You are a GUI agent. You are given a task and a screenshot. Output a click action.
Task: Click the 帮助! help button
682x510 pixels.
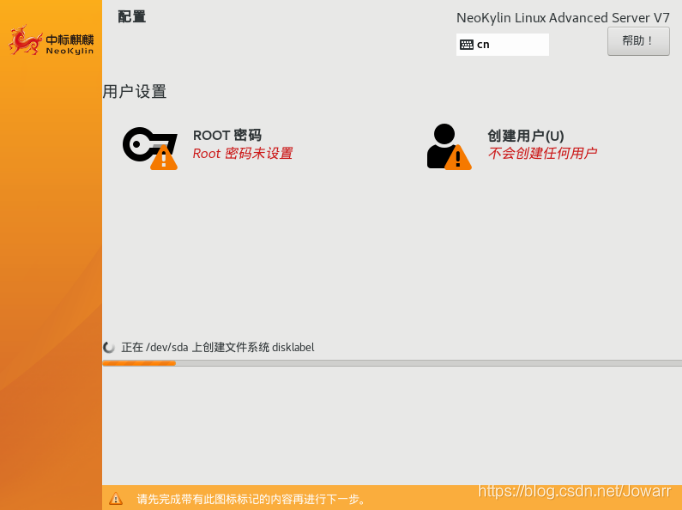[638, 41]
